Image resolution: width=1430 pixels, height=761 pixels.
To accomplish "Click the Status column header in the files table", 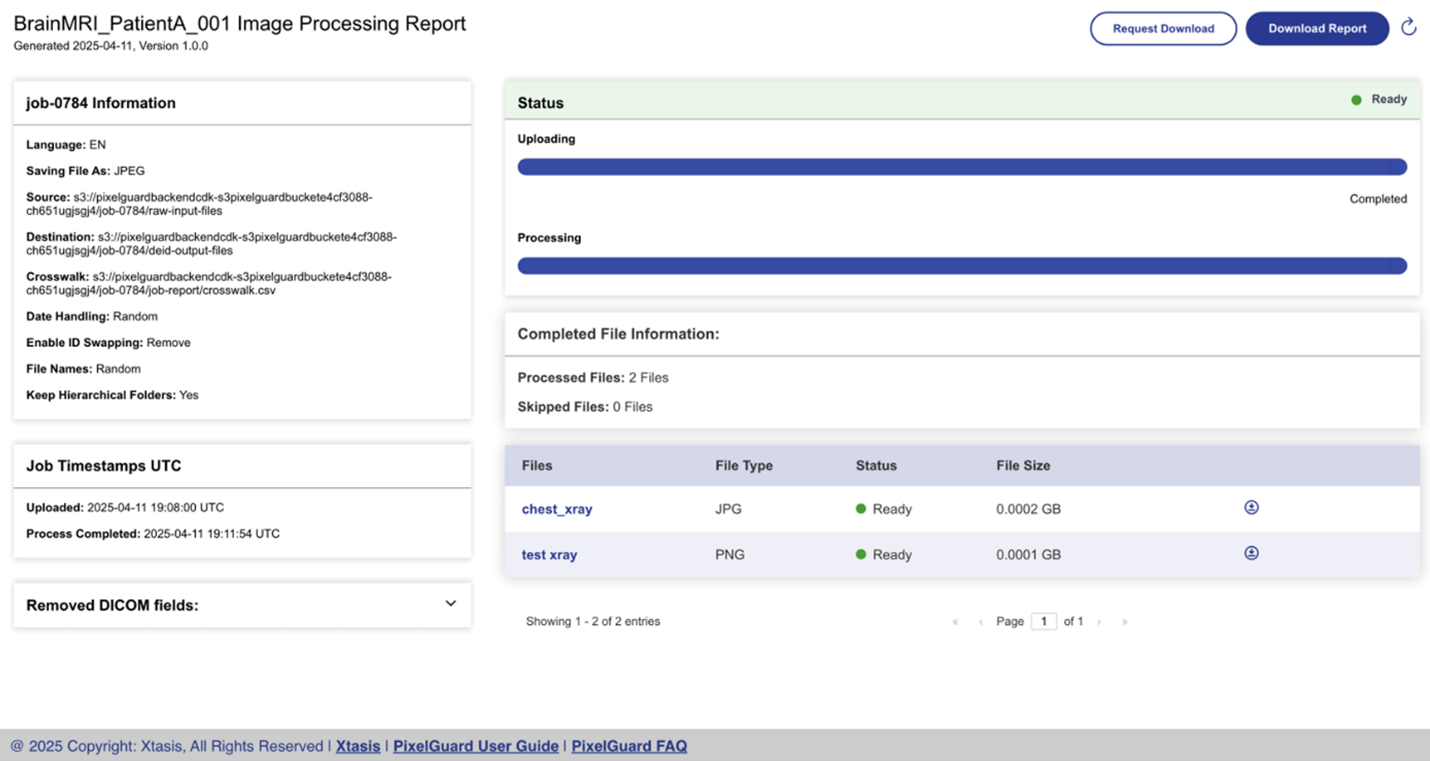I will 876,466.
